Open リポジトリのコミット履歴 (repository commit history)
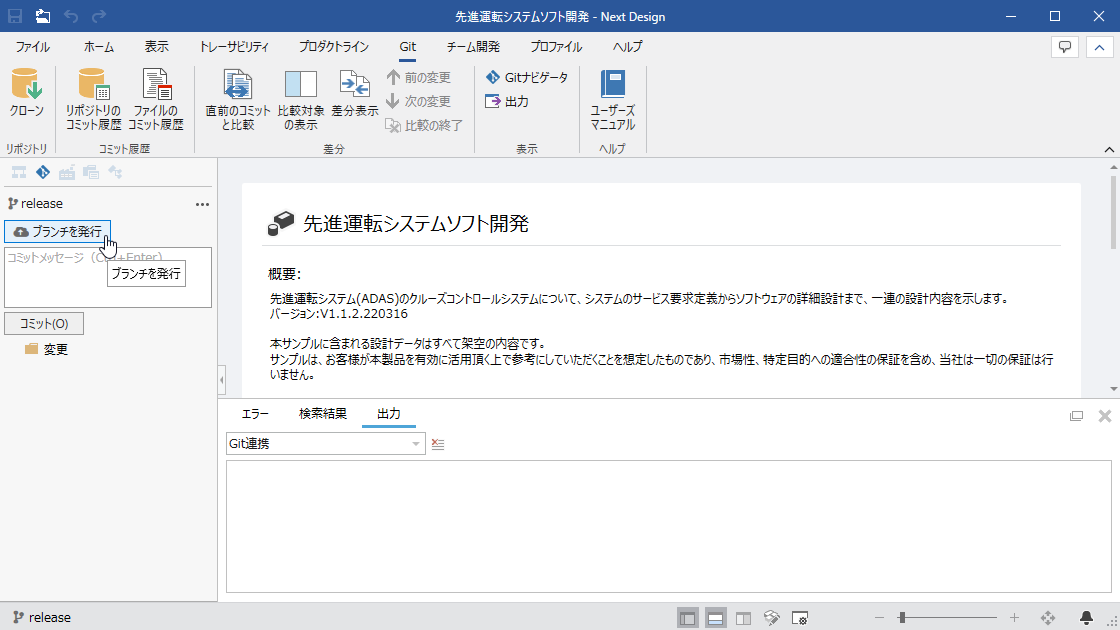Screen dimensions: 1120x630 [94, 99]
